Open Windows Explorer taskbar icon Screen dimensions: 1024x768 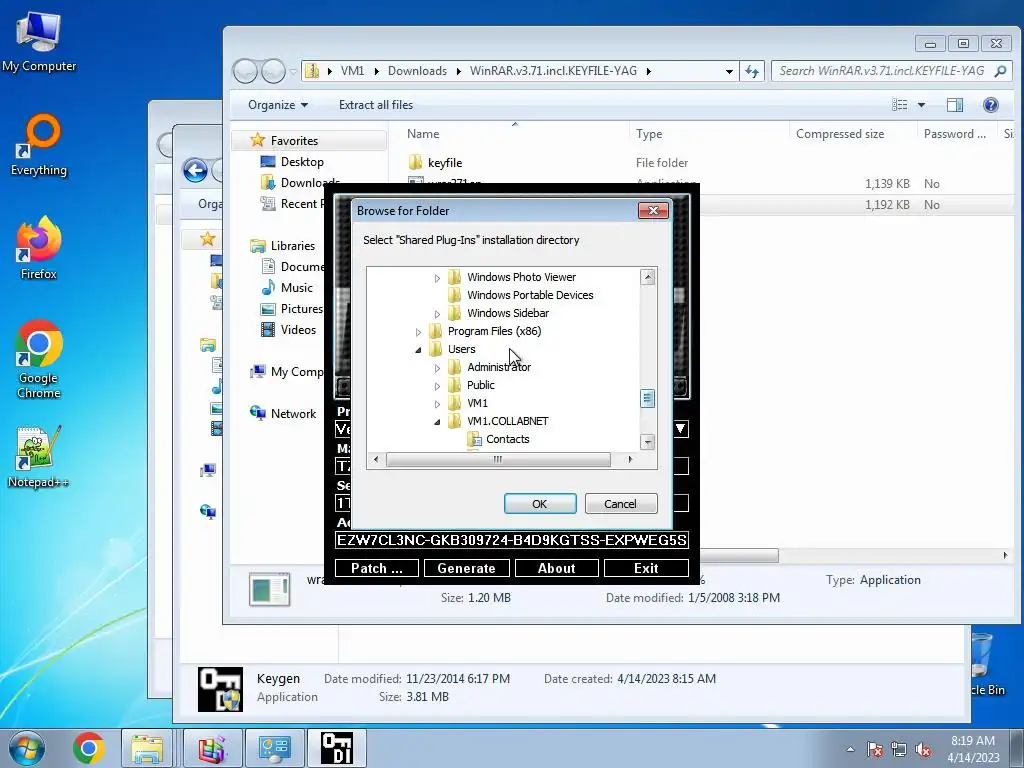tap(148, 748)
